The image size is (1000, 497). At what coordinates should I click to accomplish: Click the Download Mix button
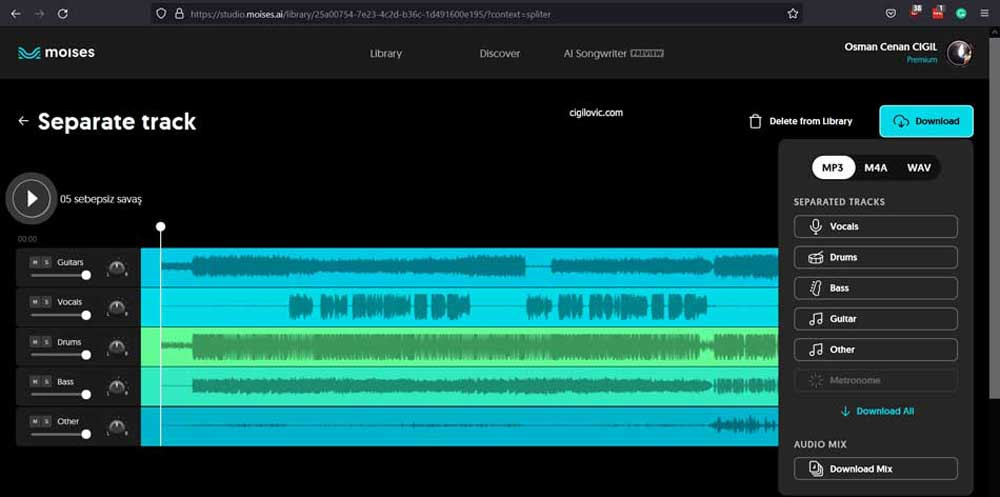coord(876,469)
